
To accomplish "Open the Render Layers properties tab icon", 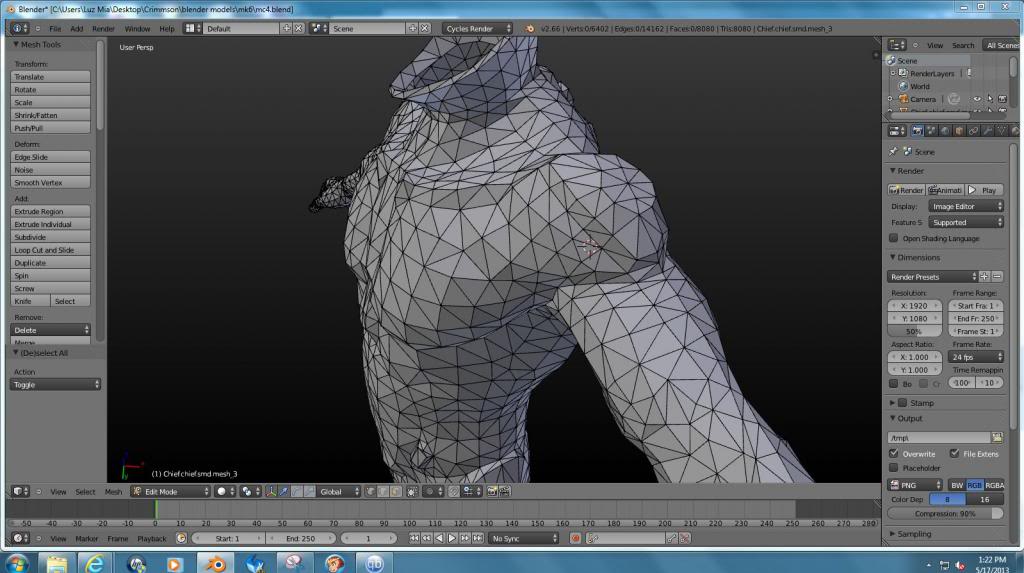I will [x=931, y=131].
